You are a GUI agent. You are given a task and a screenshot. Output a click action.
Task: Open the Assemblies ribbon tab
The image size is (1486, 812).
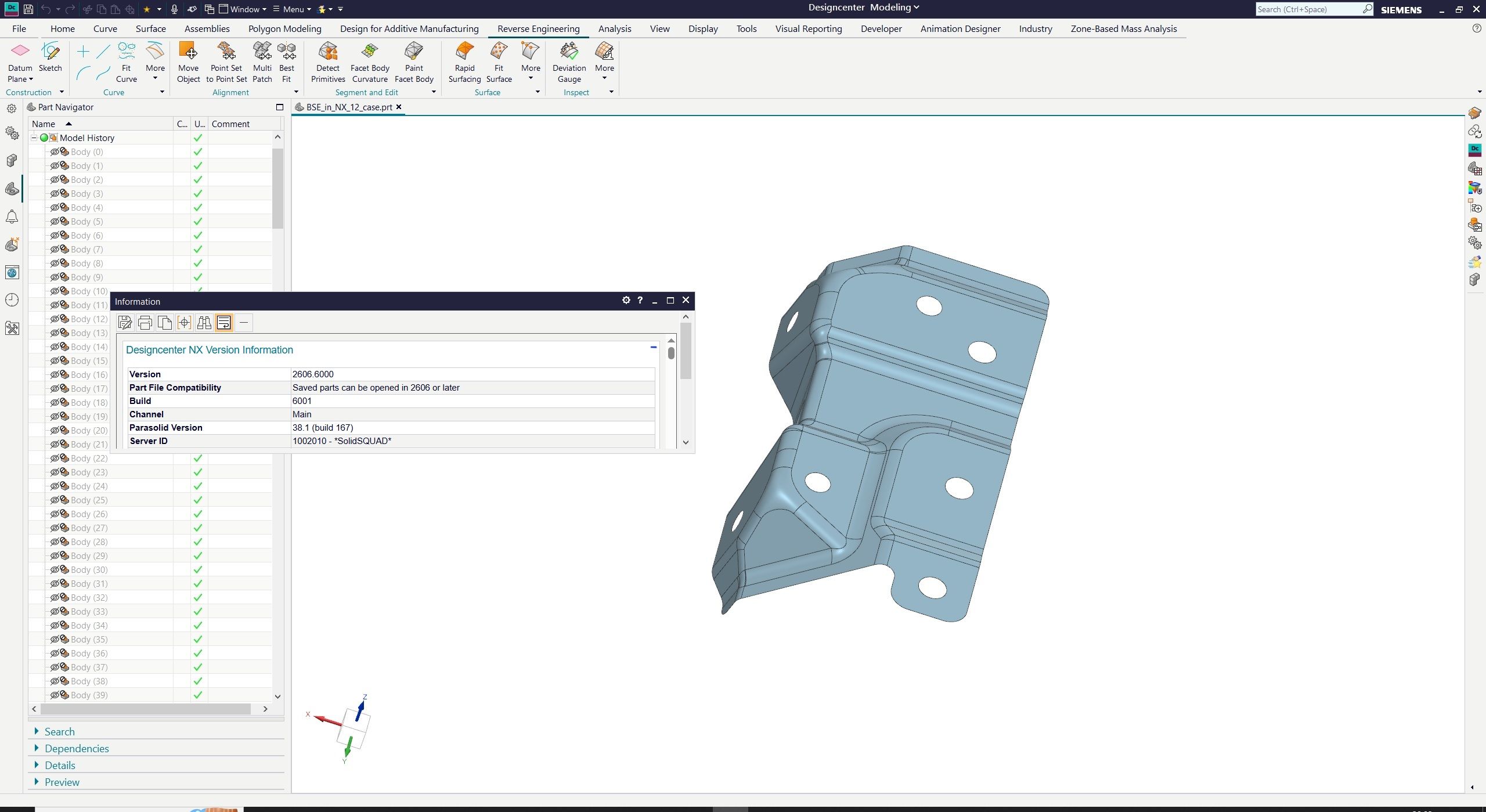pos(207,28)
